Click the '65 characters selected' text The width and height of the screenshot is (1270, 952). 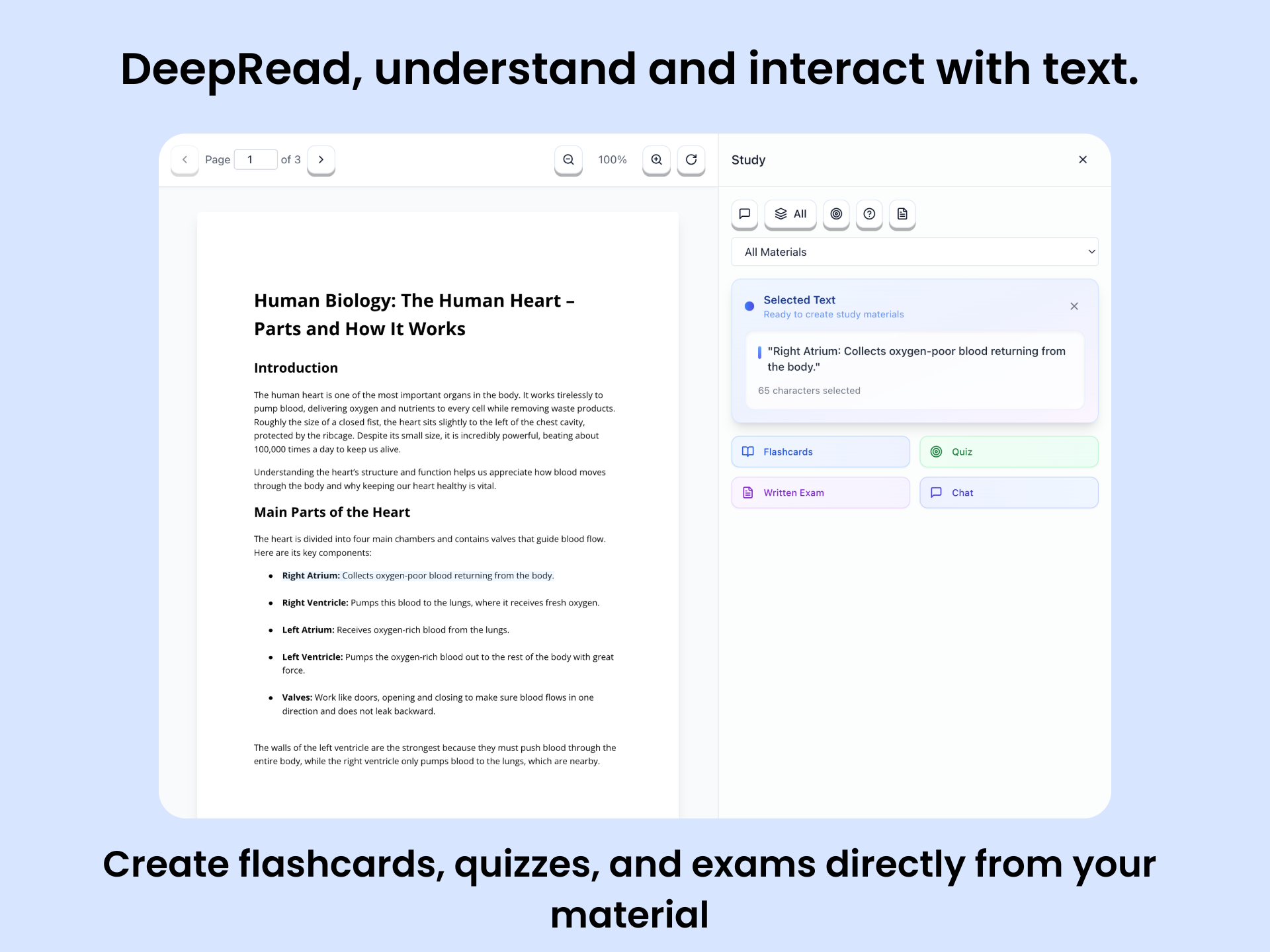click(x=809, y=391)
